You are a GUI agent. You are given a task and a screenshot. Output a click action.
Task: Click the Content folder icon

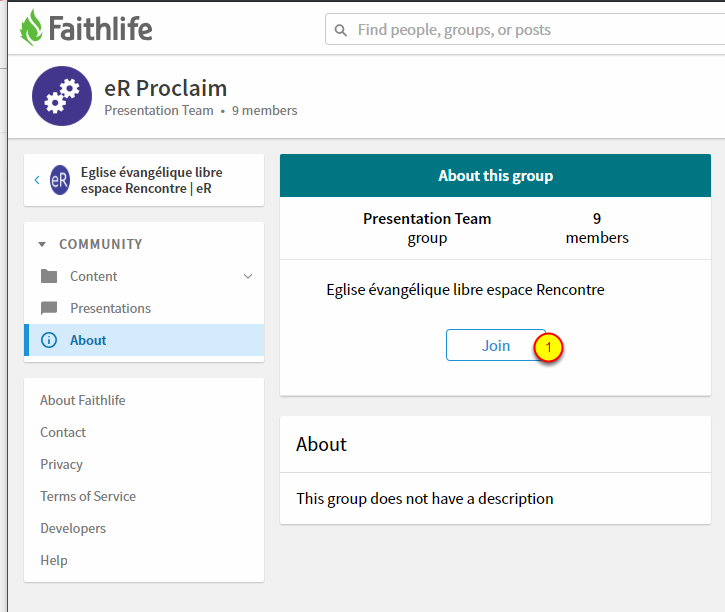pos(49,277)
